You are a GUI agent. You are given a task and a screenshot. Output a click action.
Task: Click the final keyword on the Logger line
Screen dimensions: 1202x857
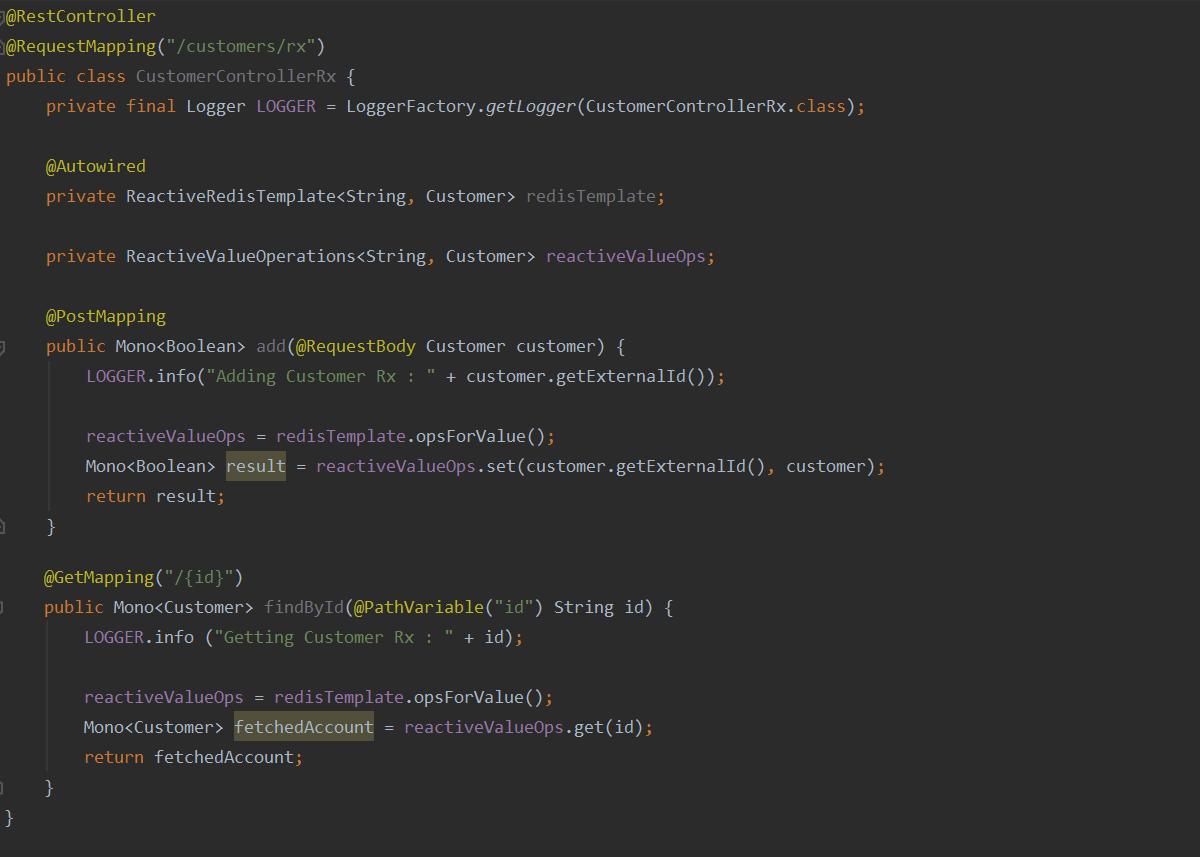(x=151, y=106)
